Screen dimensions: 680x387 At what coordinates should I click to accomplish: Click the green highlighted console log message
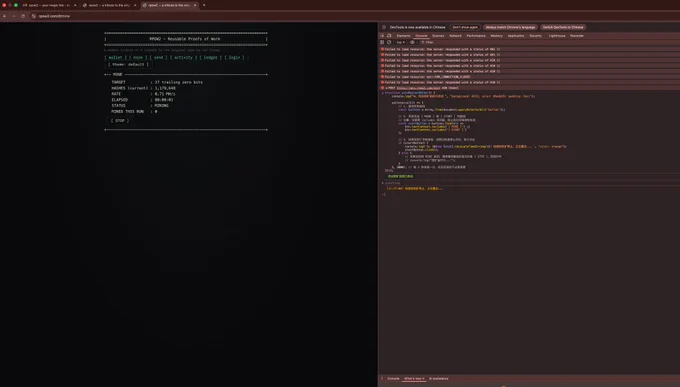pos(400,177)
